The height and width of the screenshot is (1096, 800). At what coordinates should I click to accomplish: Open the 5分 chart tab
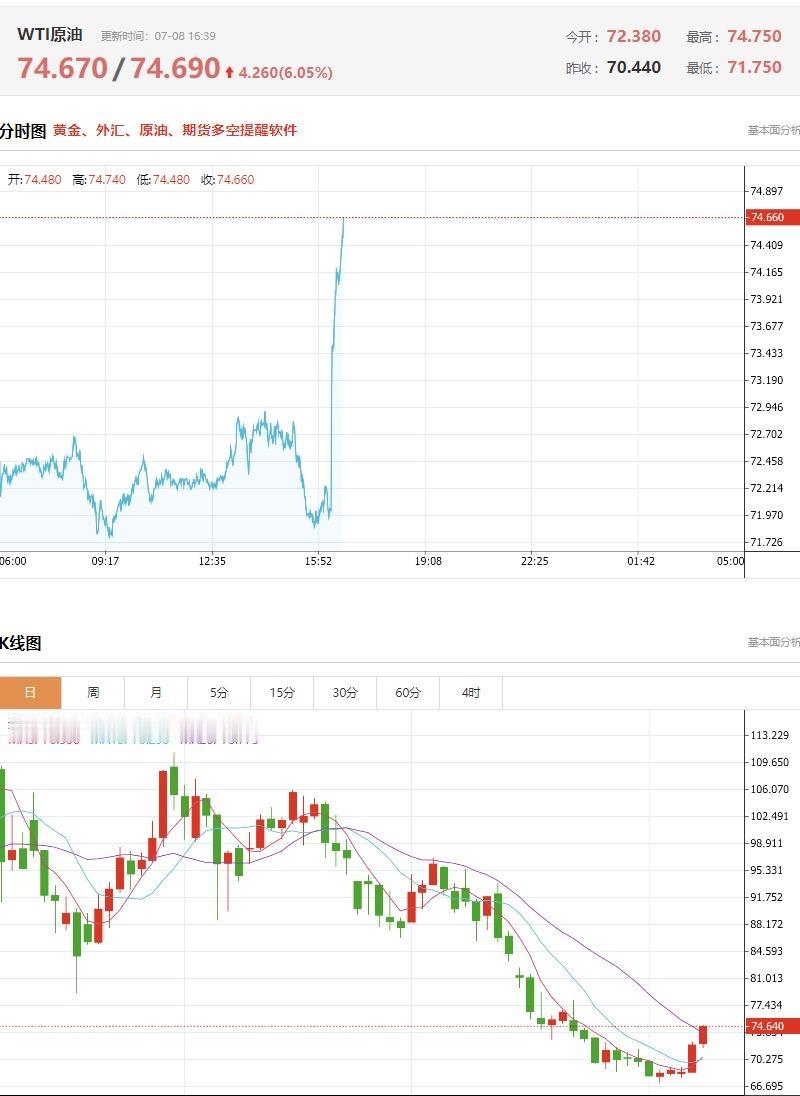pos(219,693)
